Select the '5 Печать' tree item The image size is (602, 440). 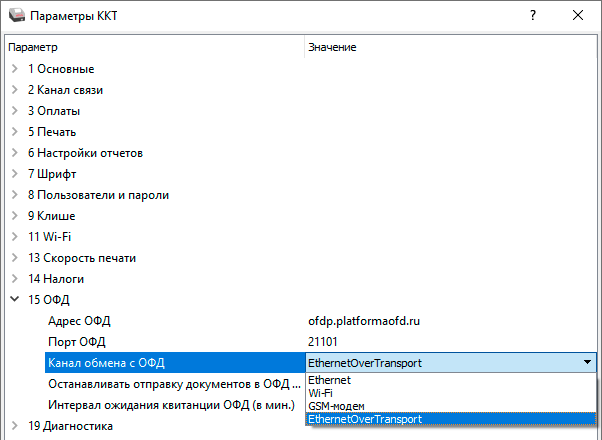(52, 132)
